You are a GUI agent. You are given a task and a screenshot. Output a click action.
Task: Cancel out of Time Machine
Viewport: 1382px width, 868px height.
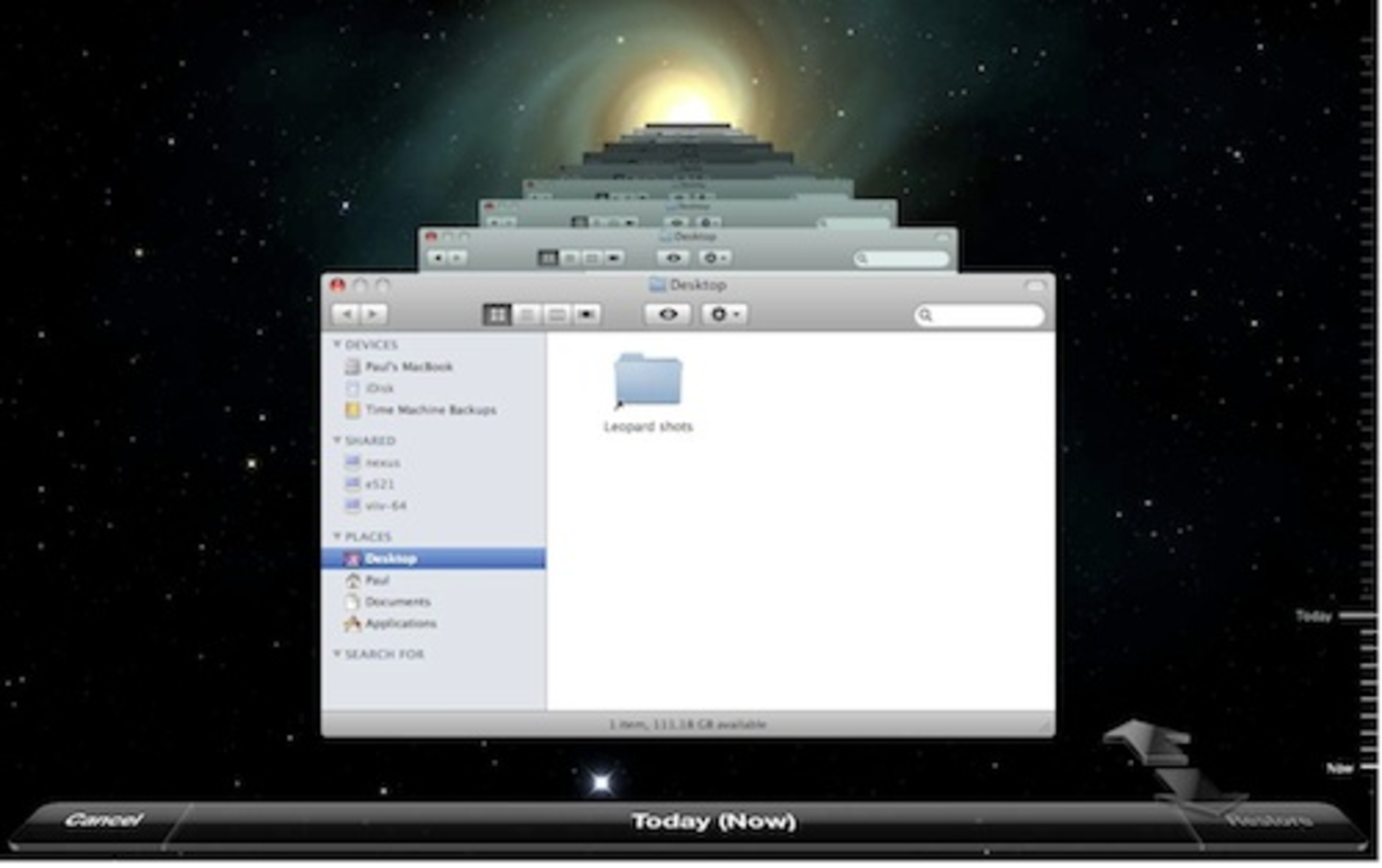click(105, 818)
